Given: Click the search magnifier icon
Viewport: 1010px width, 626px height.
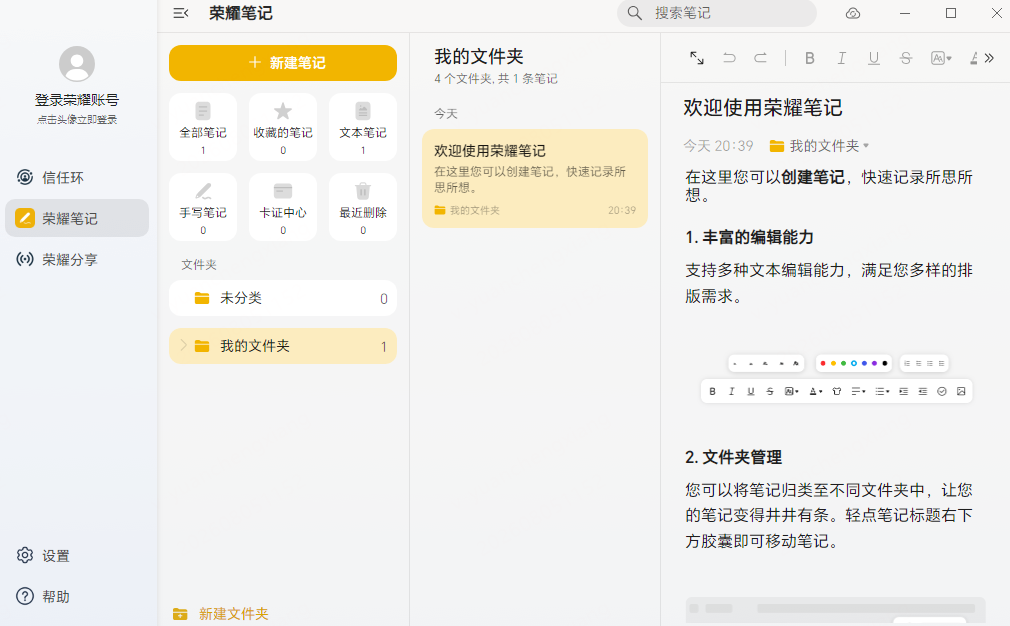Looking at the screenshot, I should click(x=634, y=13).
